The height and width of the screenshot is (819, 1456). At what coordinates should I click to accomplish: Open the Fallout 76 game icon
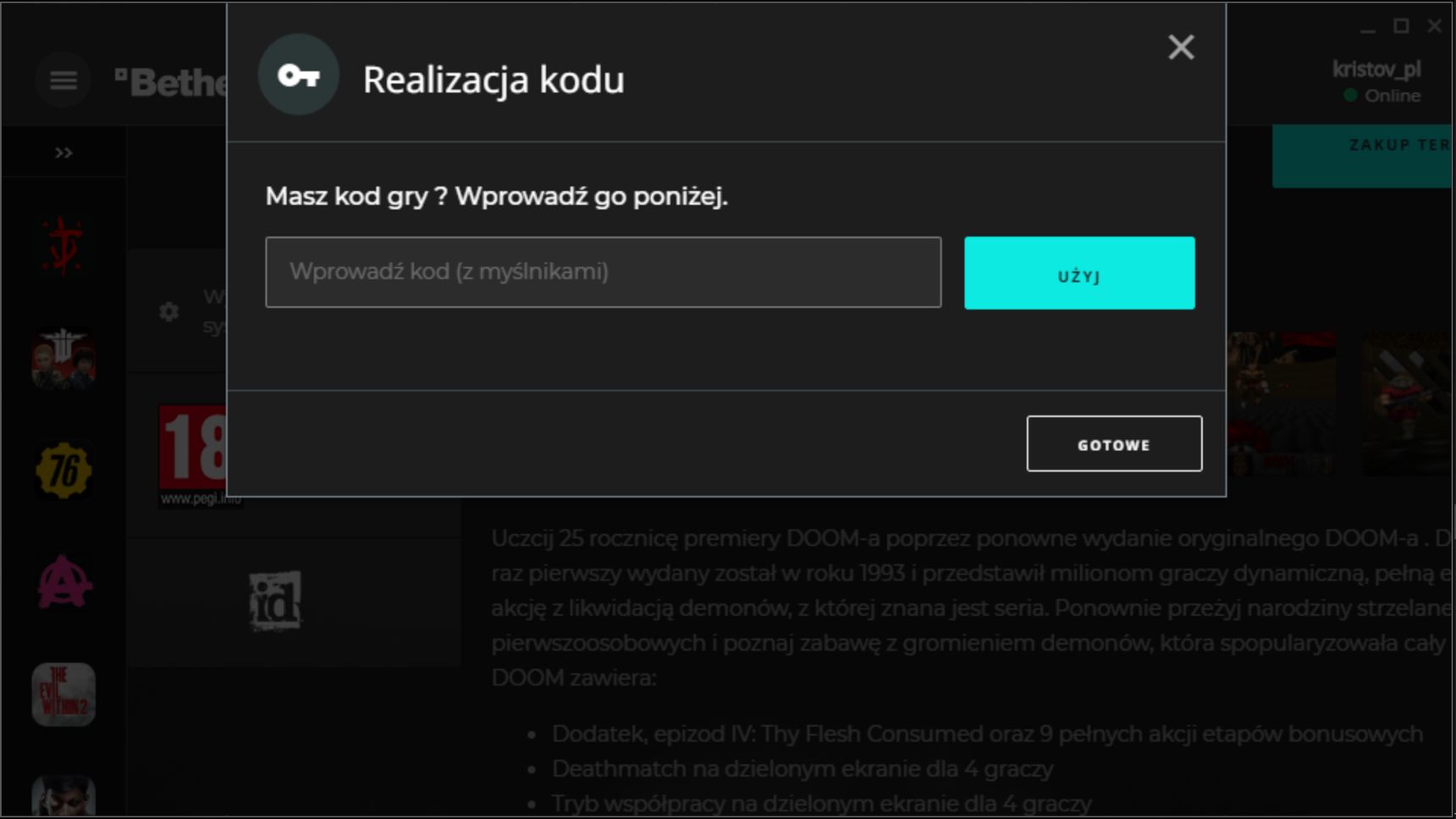(63, 470)
